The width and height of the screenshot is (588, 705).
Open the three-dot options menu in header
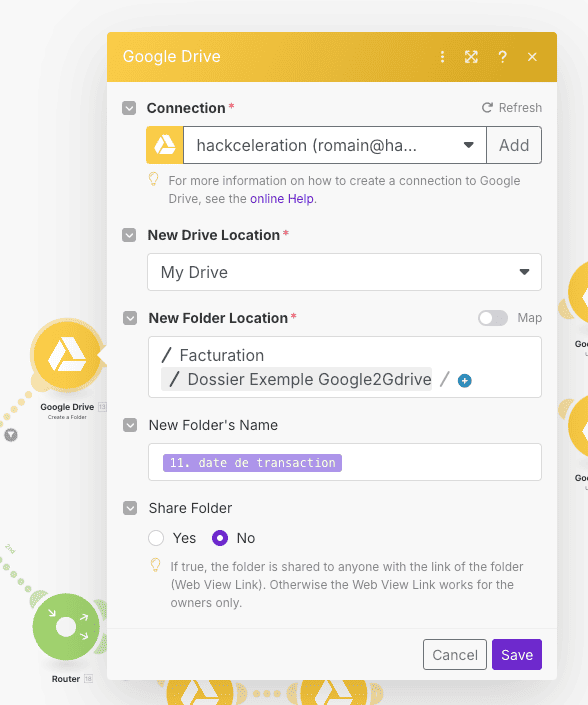(442, 57)
